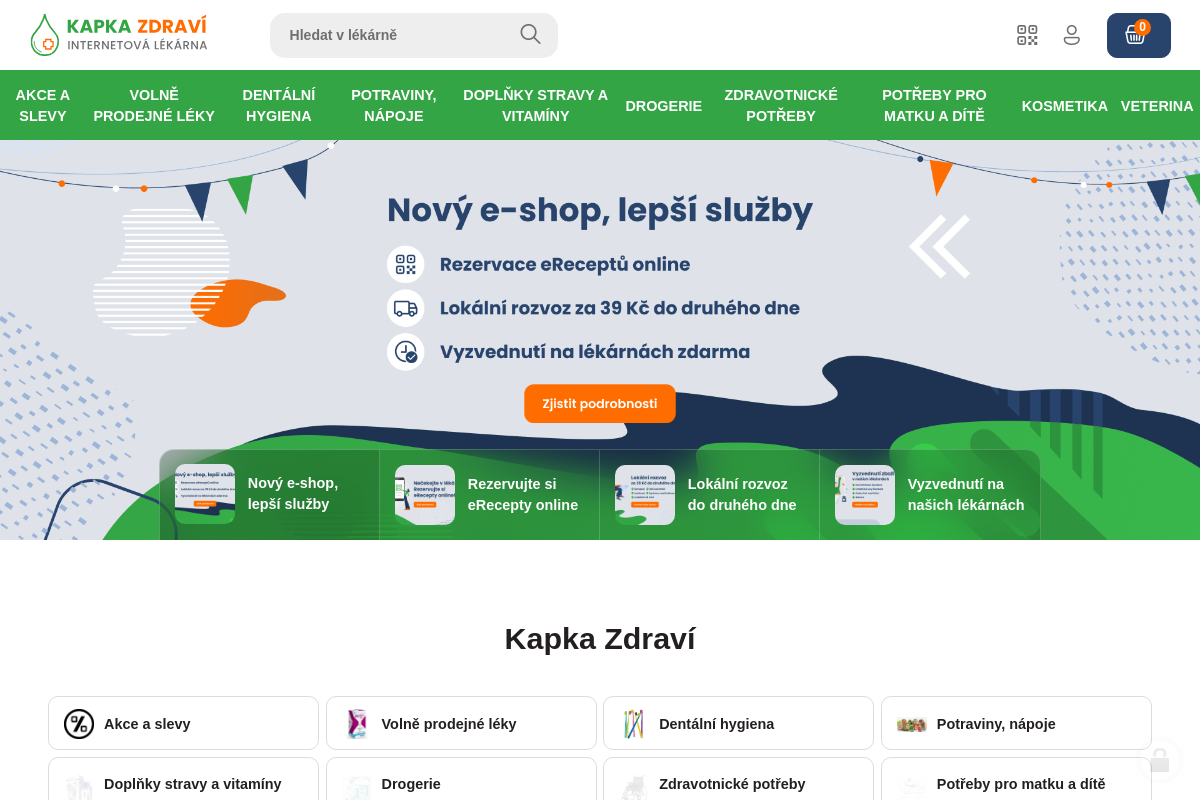Click the delivery truck icon in the banner
Image resolution: width=1200 pixels, height=800 pixels.
(405, 308)
